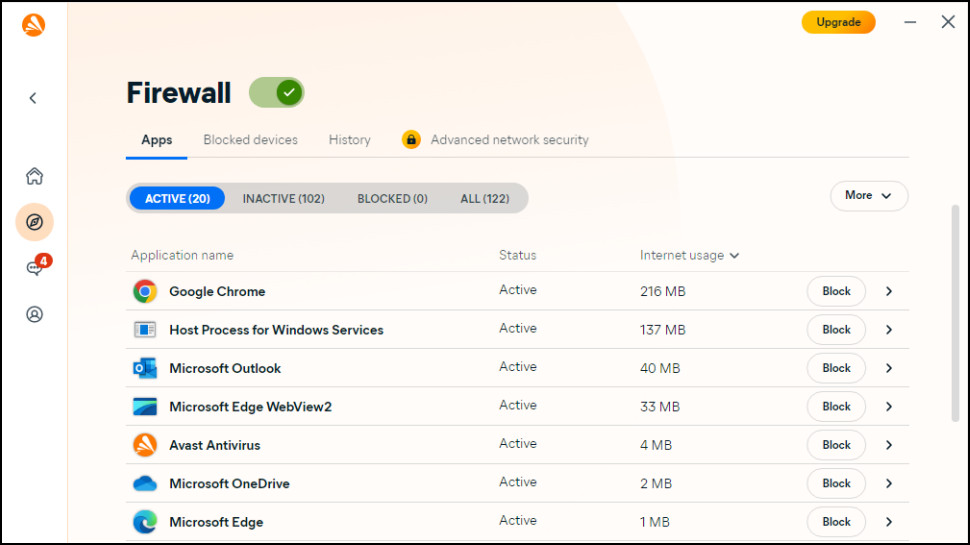This screenshot has width=970, height=545.
Task: Click the Microsoft OneDrive cloud icon
Action: click(145, 483)
